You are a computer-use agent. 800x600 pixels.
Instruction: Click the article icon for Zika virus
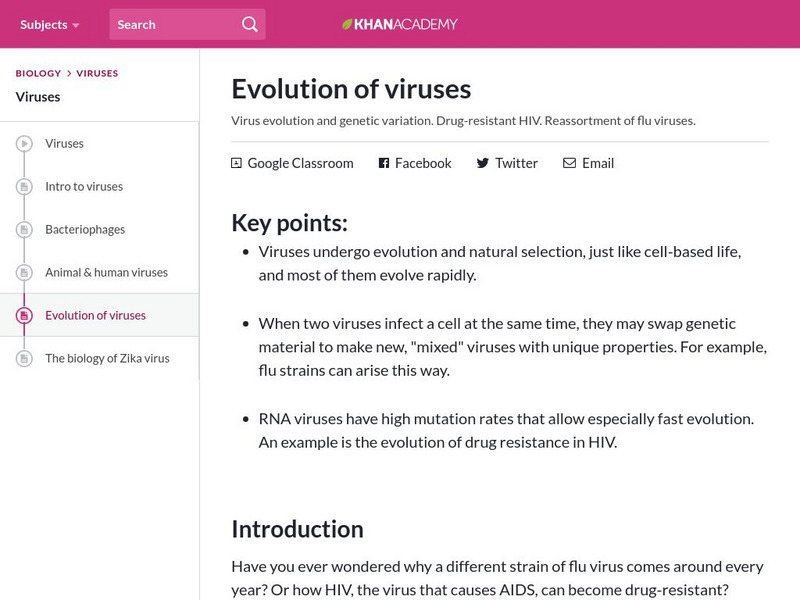[24, 359]
